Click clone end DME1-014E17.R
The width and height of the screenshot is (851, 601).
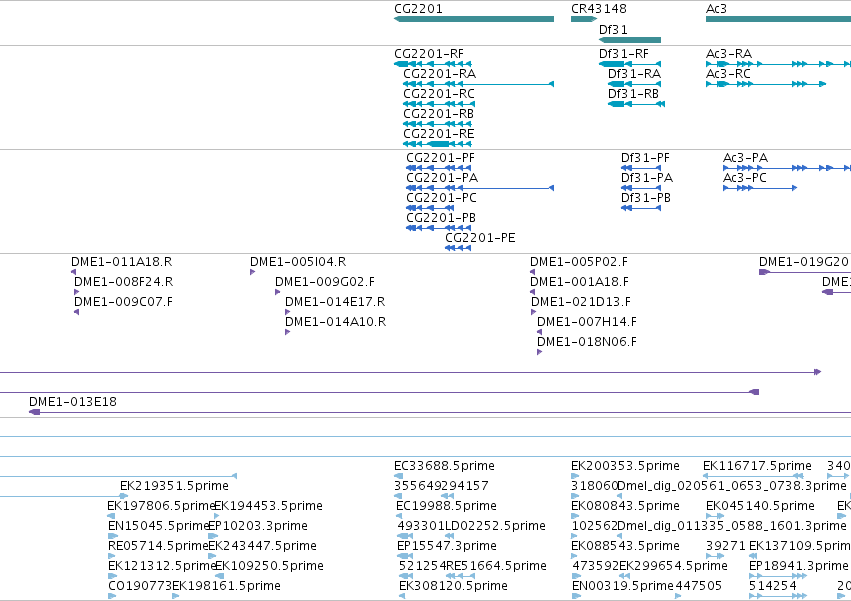pos(287,312)
